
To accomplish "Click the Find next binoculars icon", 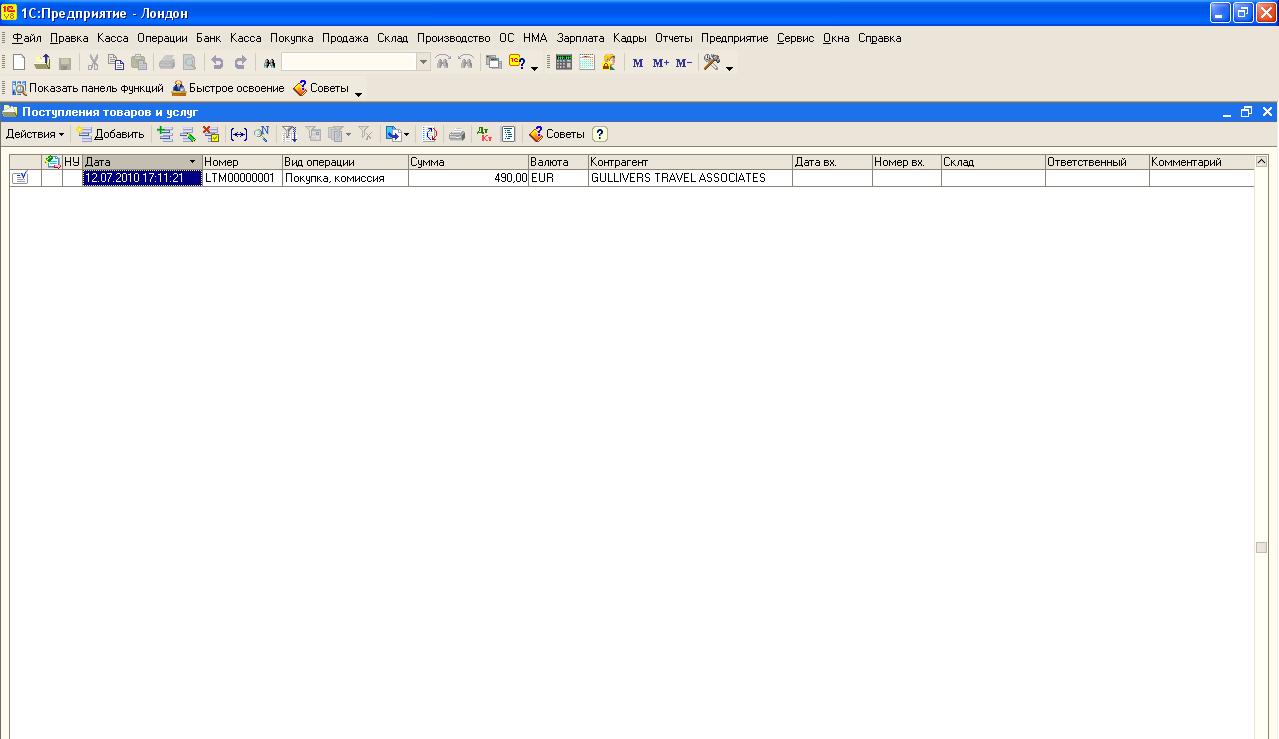I will pyautogui.click(x=466, y=62).
